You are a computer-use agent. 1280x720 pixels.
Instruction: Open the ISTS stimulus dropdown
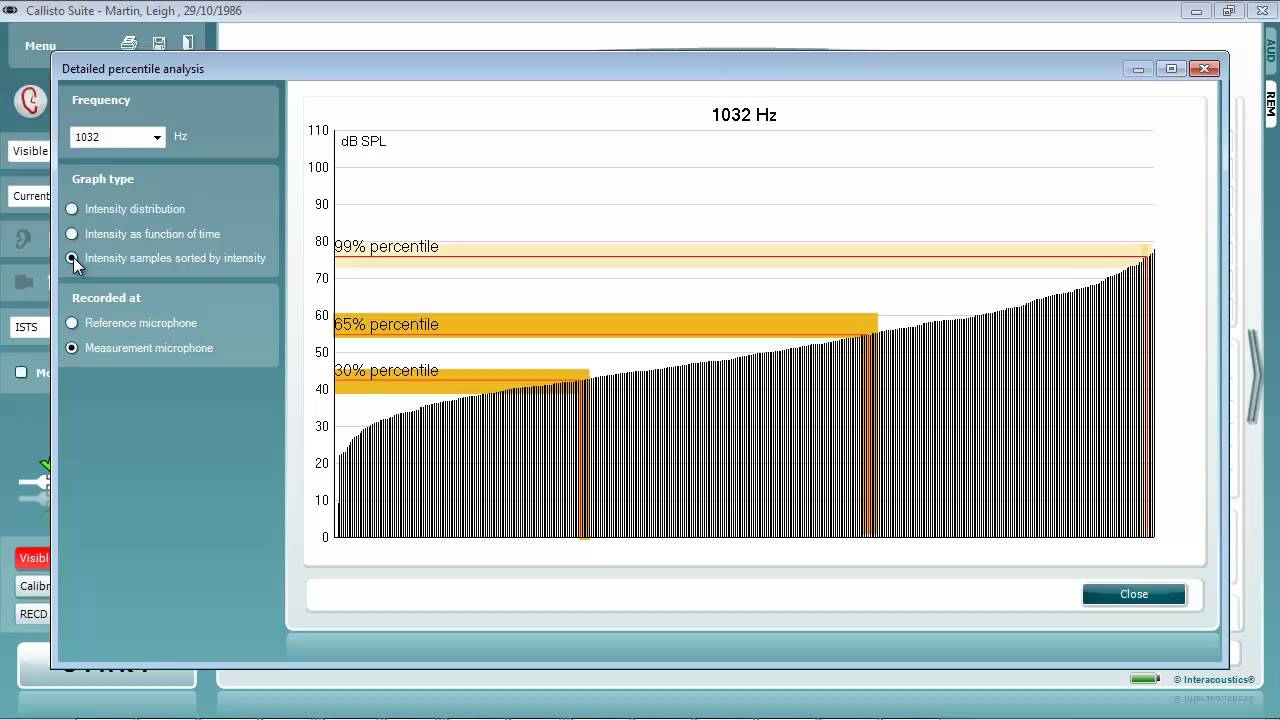(x=30, y=327)
